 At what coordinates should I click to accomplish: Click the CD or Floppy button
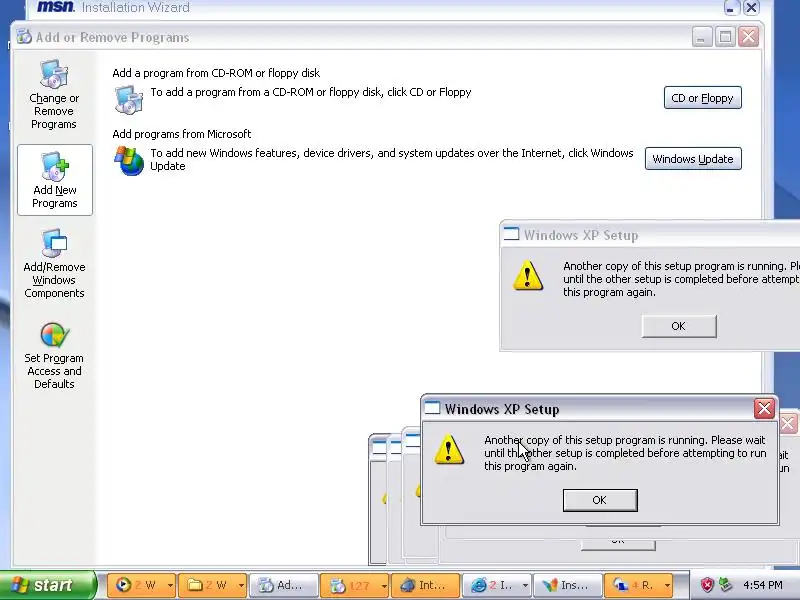[x=703, y=98]
